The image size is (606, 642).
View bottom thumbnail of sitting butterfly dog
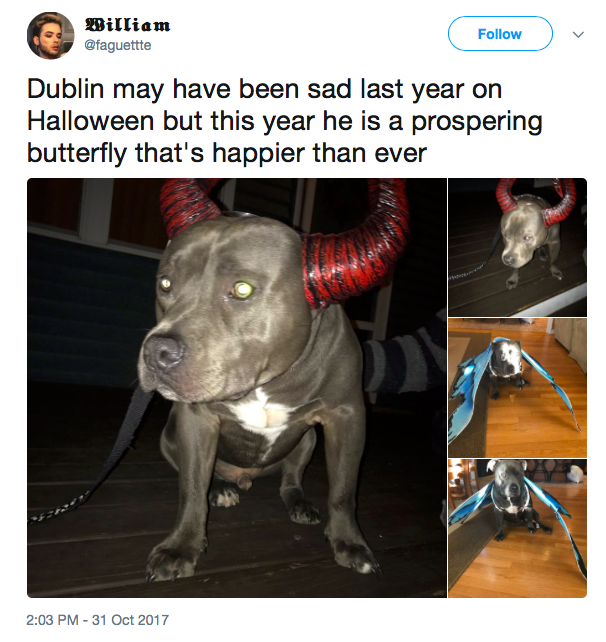(x=518, y=528)
